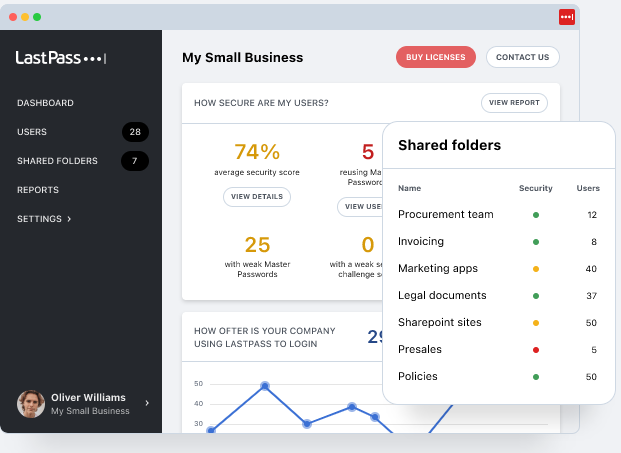Select the Procurement team folder row
The height and width of the screenshot is (453, 621).
point(499,215)
